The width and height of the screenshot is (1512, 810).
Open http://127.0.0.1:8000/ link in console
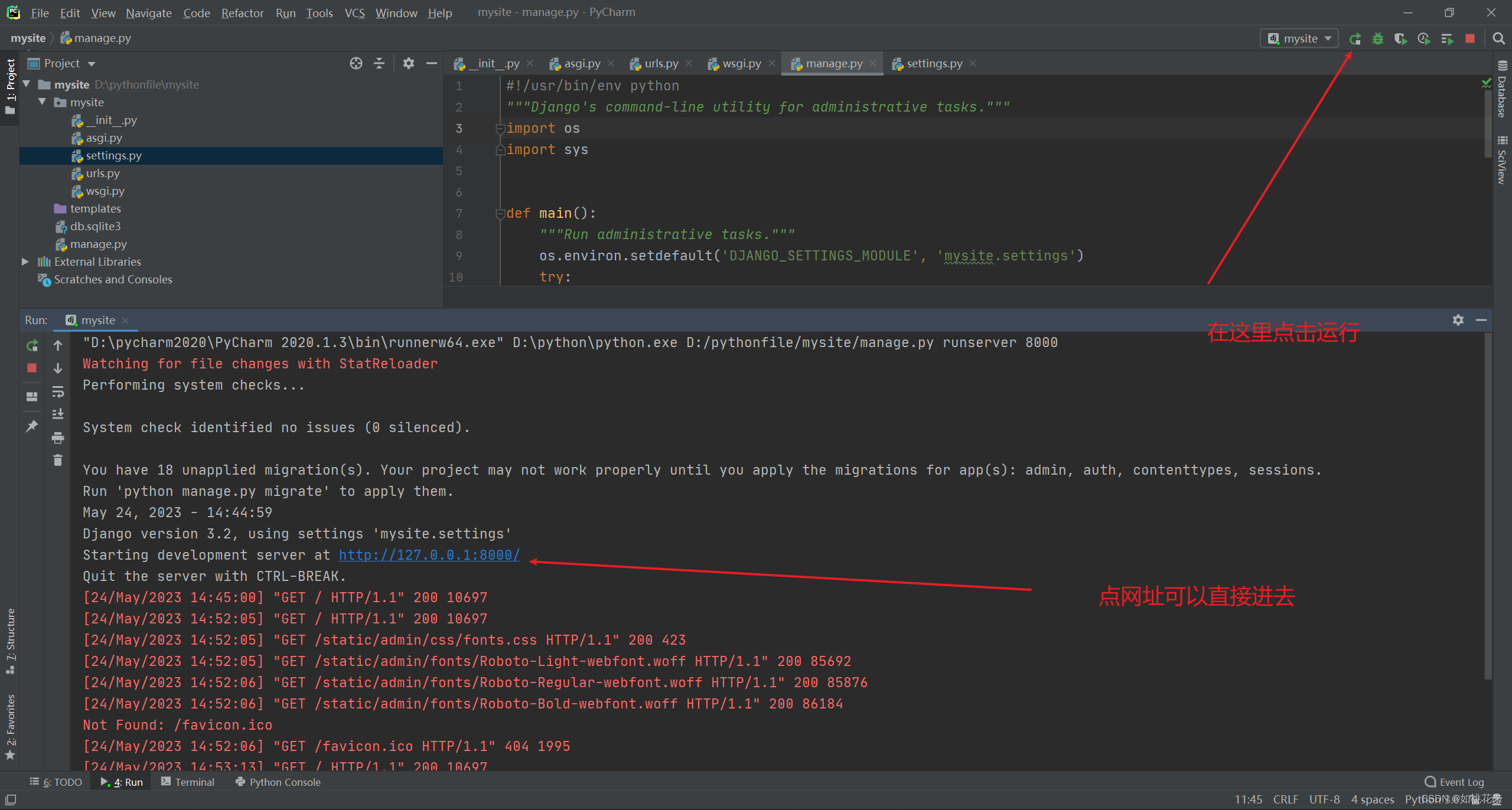[429, 555]
